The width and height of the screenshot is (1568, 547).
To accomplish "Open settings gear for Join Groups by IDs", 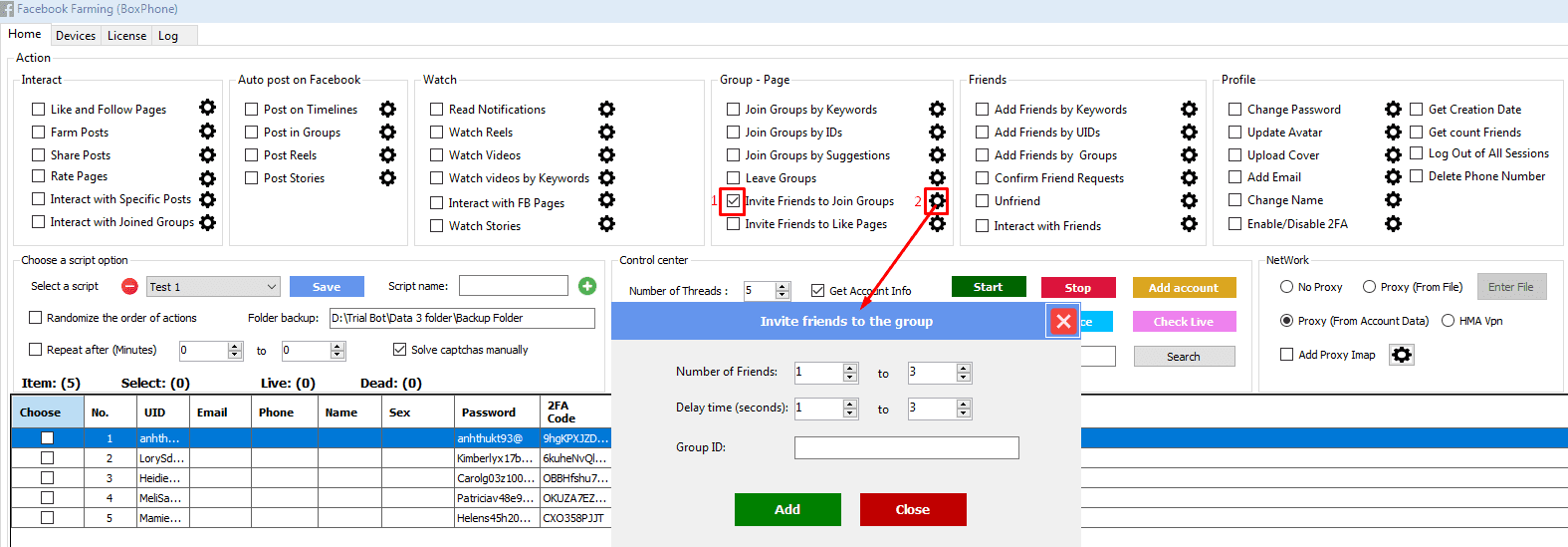I will [937, 132].
